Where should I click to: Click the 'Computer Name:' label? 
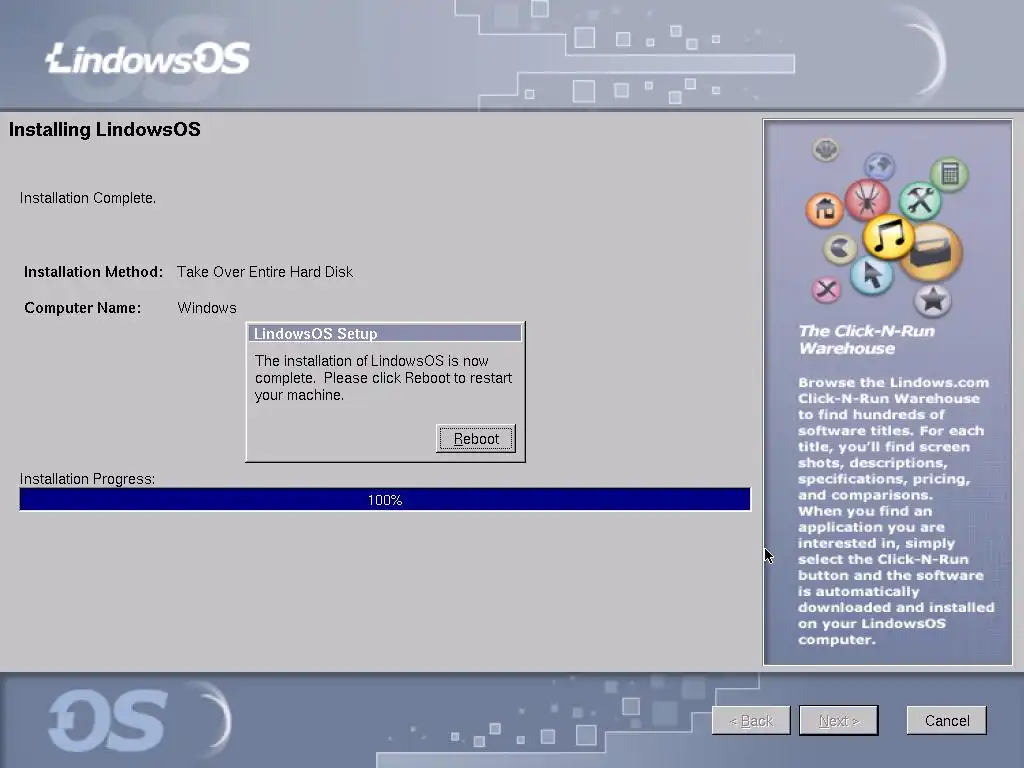pyautogui.click(x=82, y=308)
